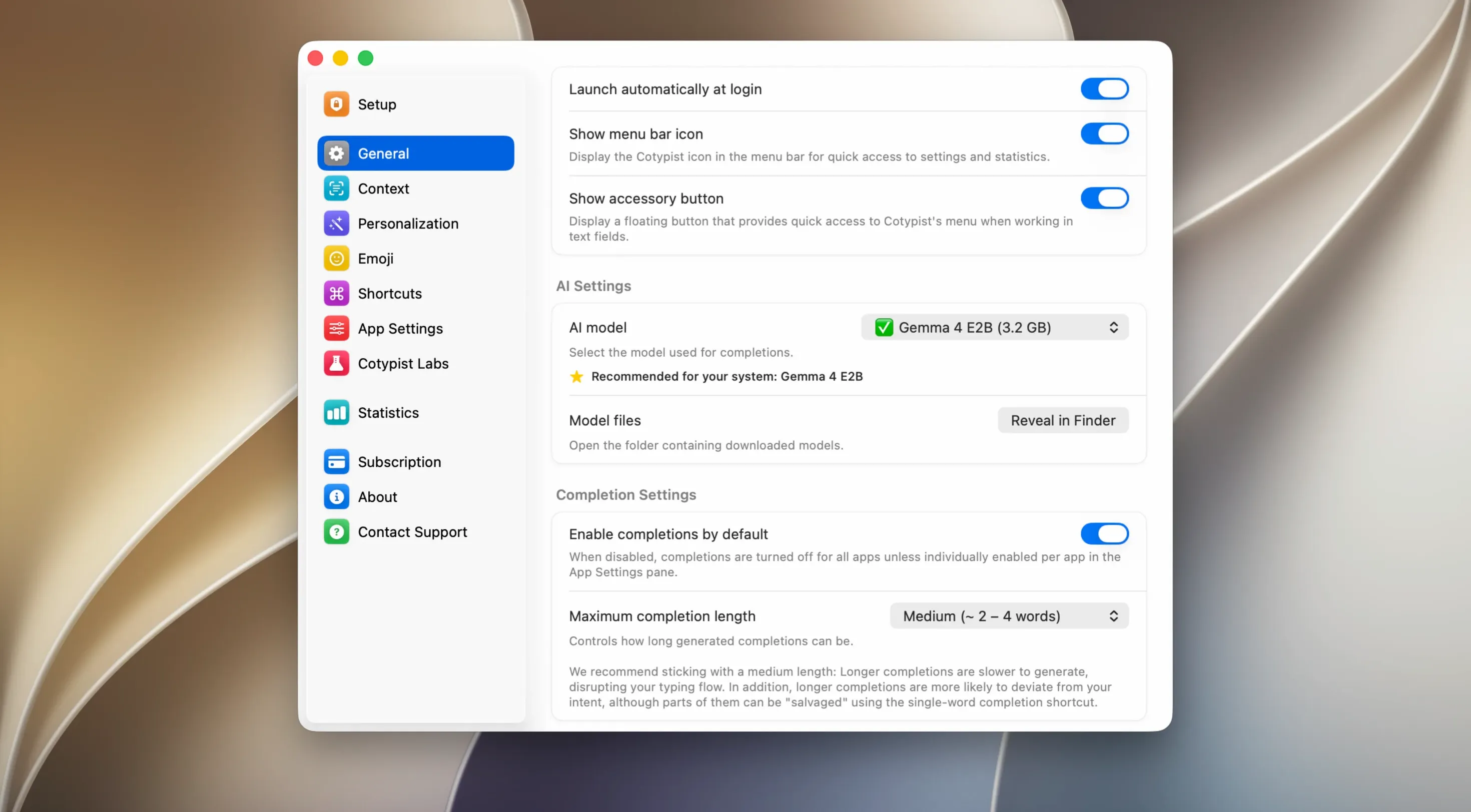
Task: Click the 'AI Settings' section heading
Action: point(593,286)
